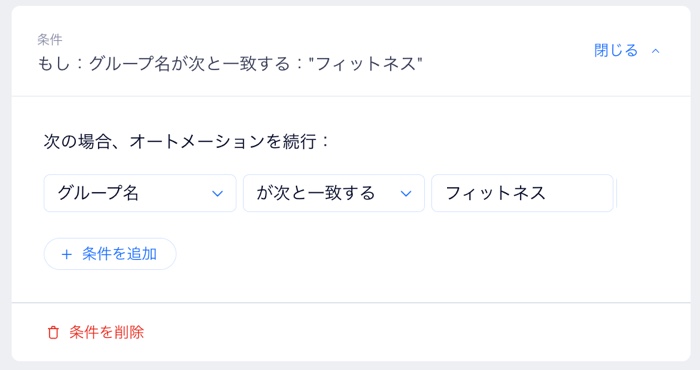Click the condition summary もし：グループ名が次と一致する
The height and width of the screenshot is (370, 700).
click(230, 64)
